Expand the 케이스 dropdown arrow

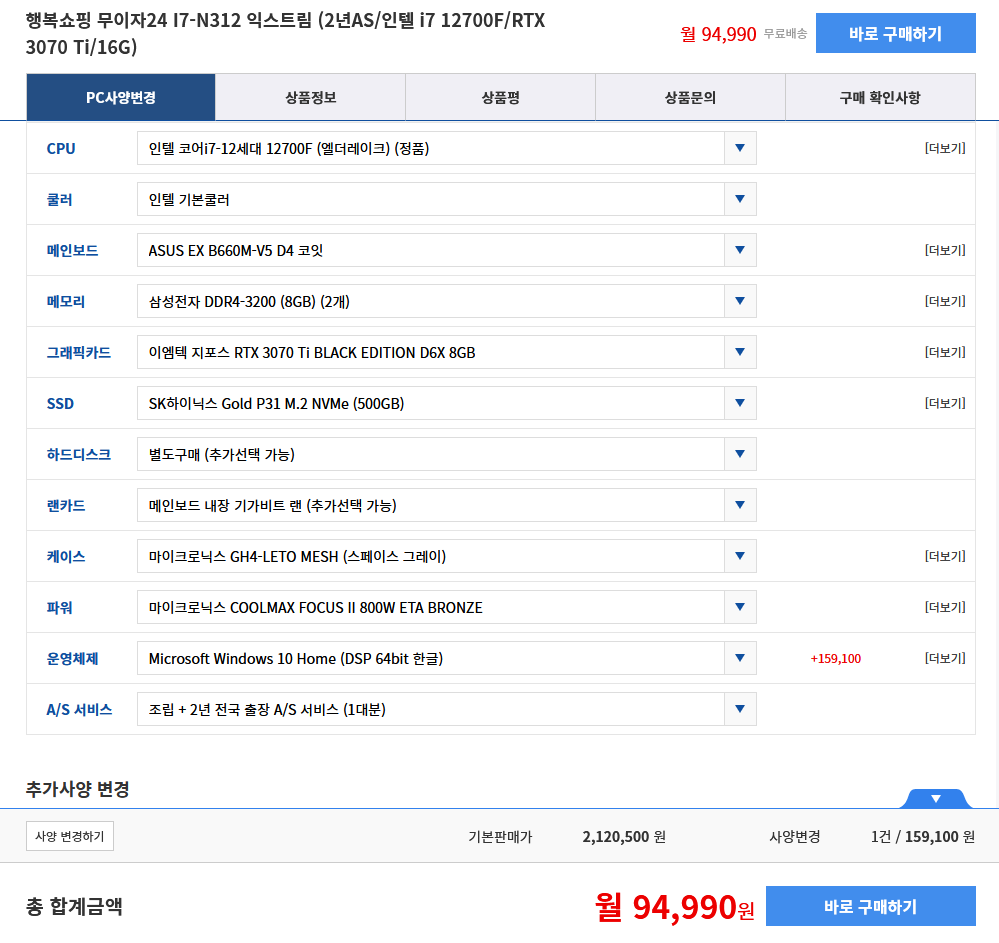pyautogui.click(x=740, y=556)
